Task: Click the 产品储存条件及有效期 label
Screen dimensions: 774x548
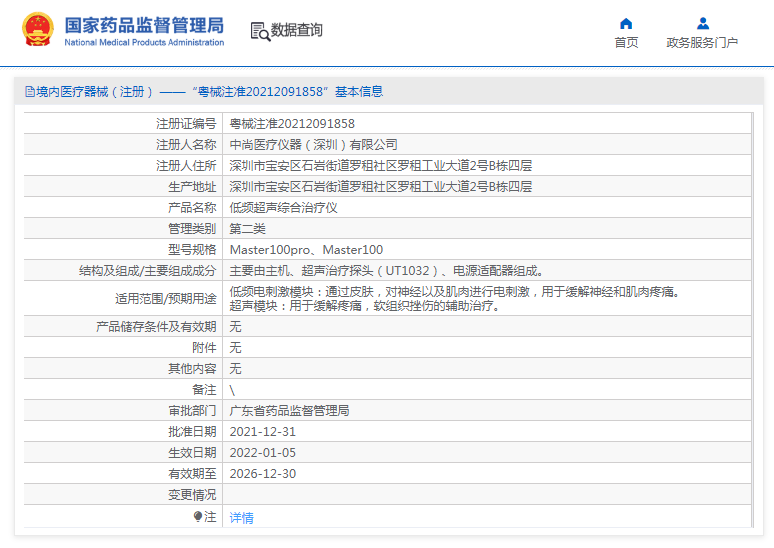Action: tap(156, 326)
